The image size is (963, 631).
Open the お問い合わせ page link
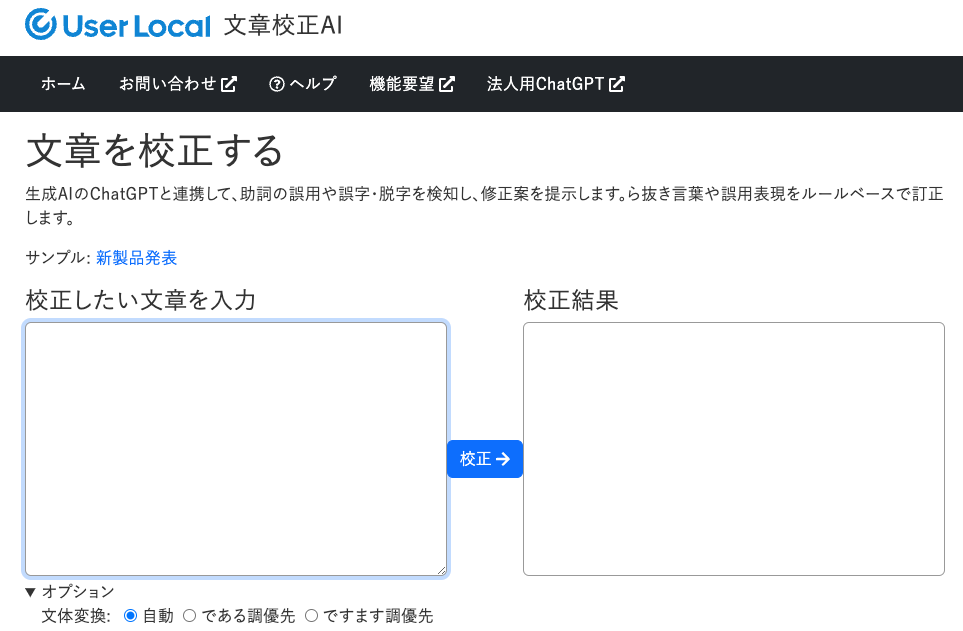coord(168,84)
